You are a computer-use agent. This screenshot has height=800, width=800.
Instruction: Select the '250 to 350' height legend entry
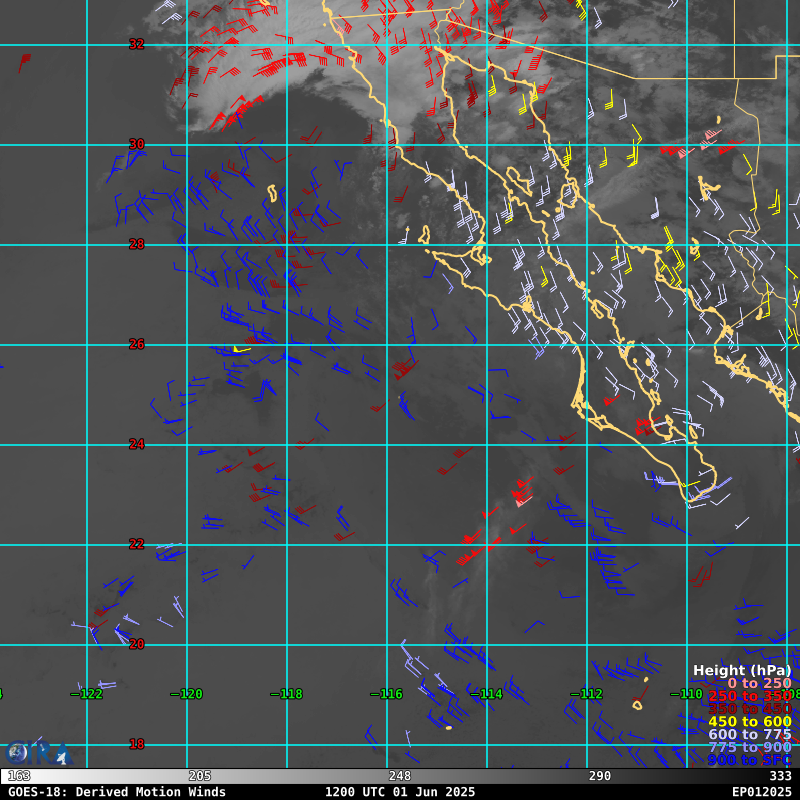pos(749,696)
